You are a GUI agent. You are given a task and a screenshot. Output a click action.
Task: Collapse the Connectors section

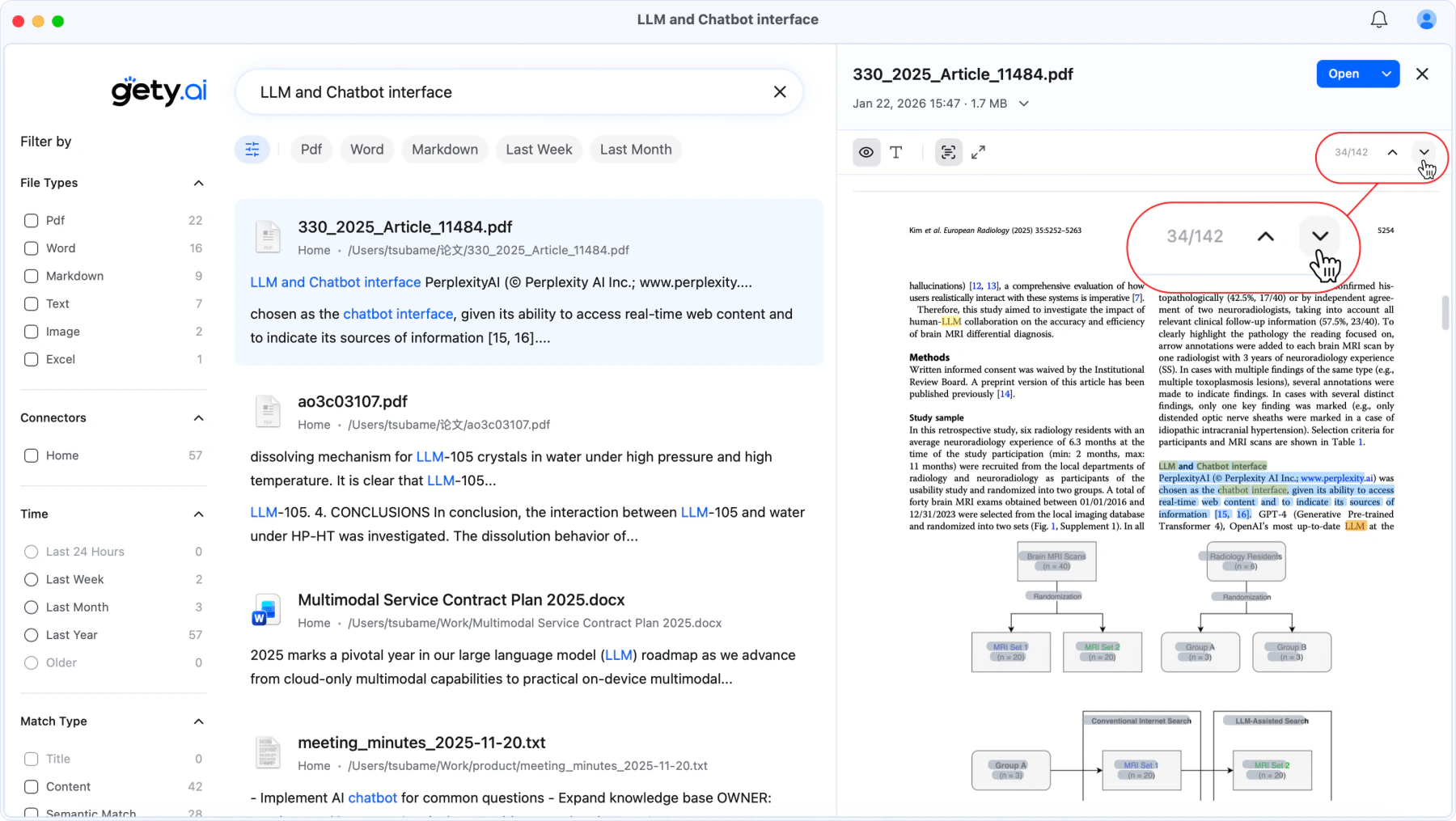click(198, 418)
